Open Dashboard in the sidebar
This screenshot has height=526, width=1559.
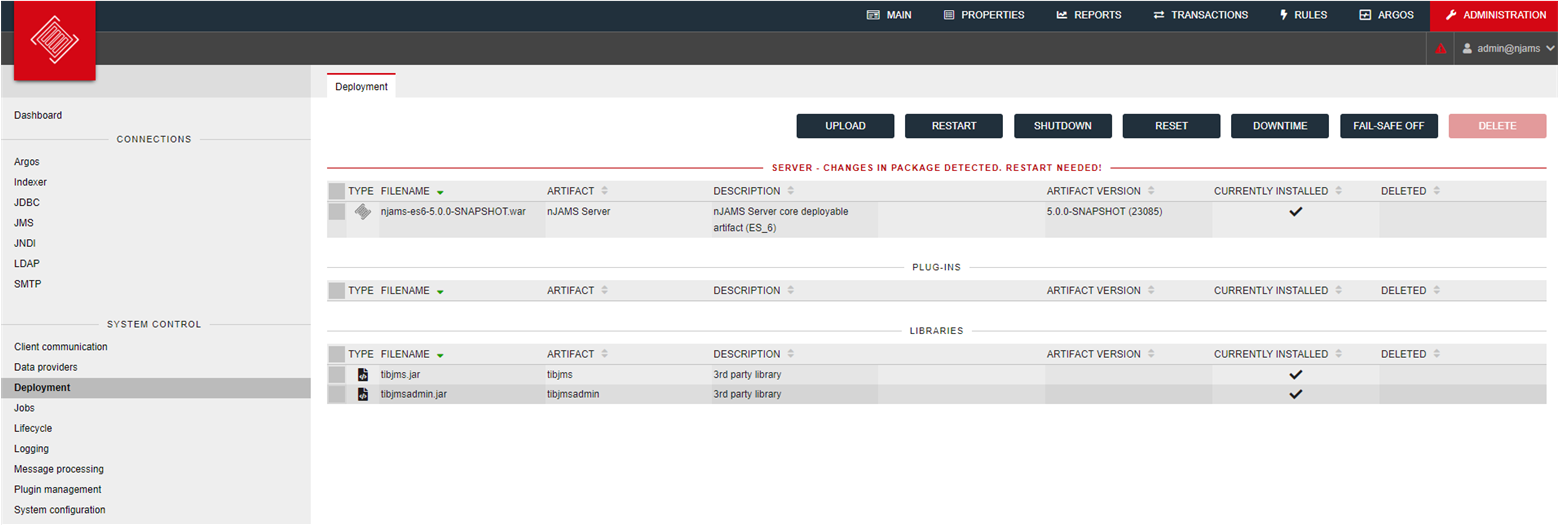click(x=38, y=115)
